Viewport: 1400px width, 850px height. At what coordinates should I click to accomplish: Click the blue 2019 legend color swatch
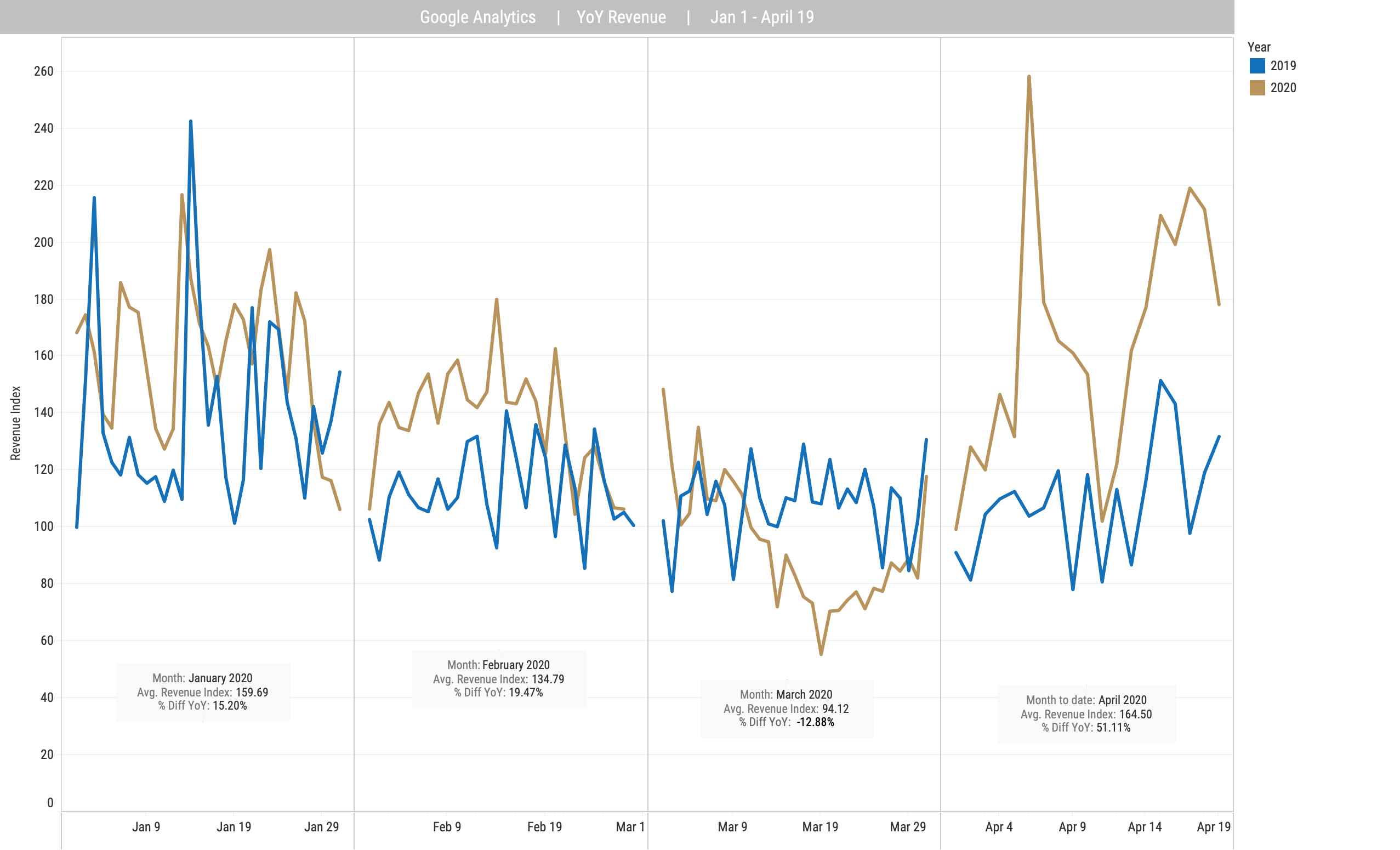1257,66
